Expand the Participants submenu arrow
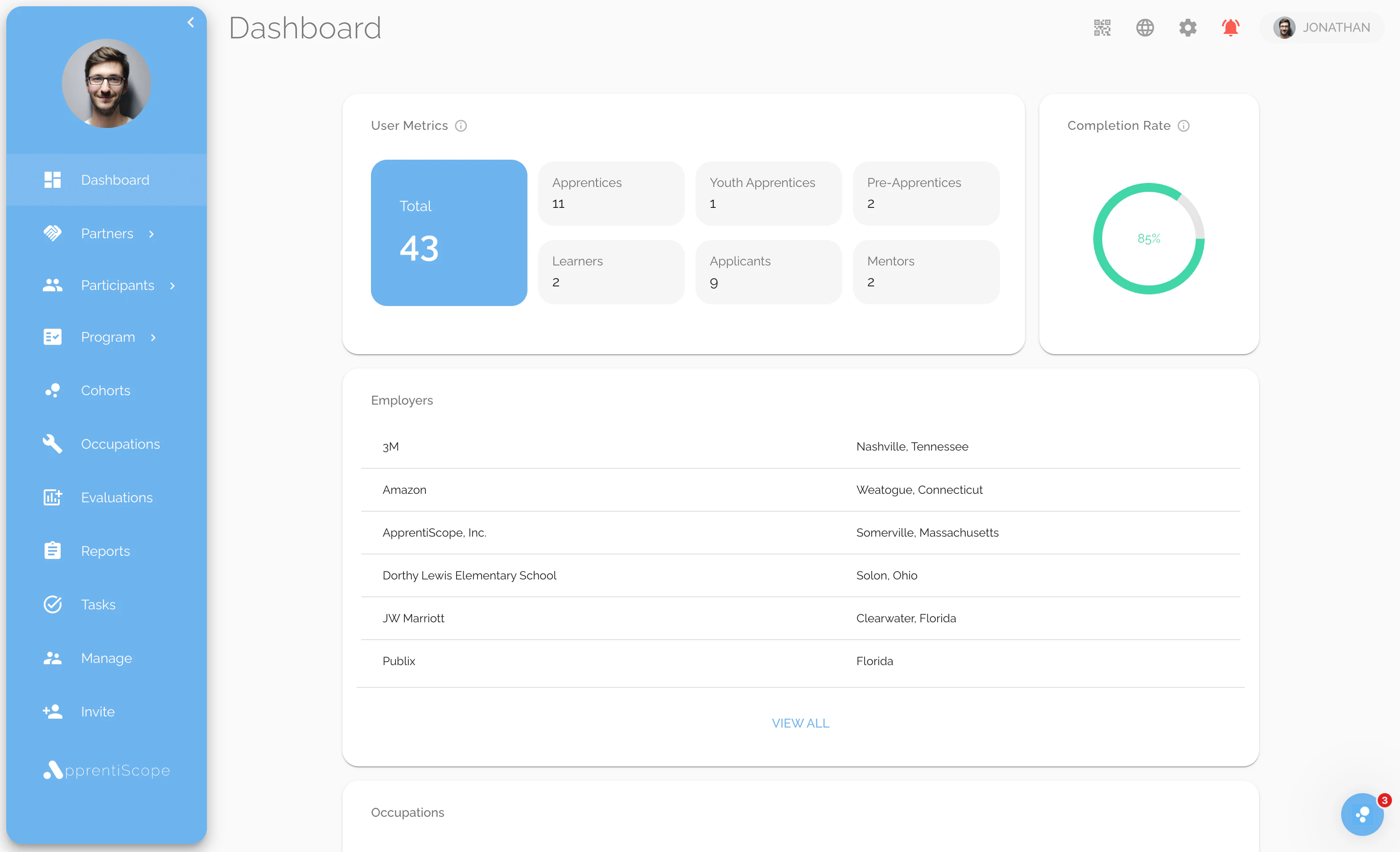Image resolution: width=1400 pixels, height=852 pixels. click(x=173, y=285)
